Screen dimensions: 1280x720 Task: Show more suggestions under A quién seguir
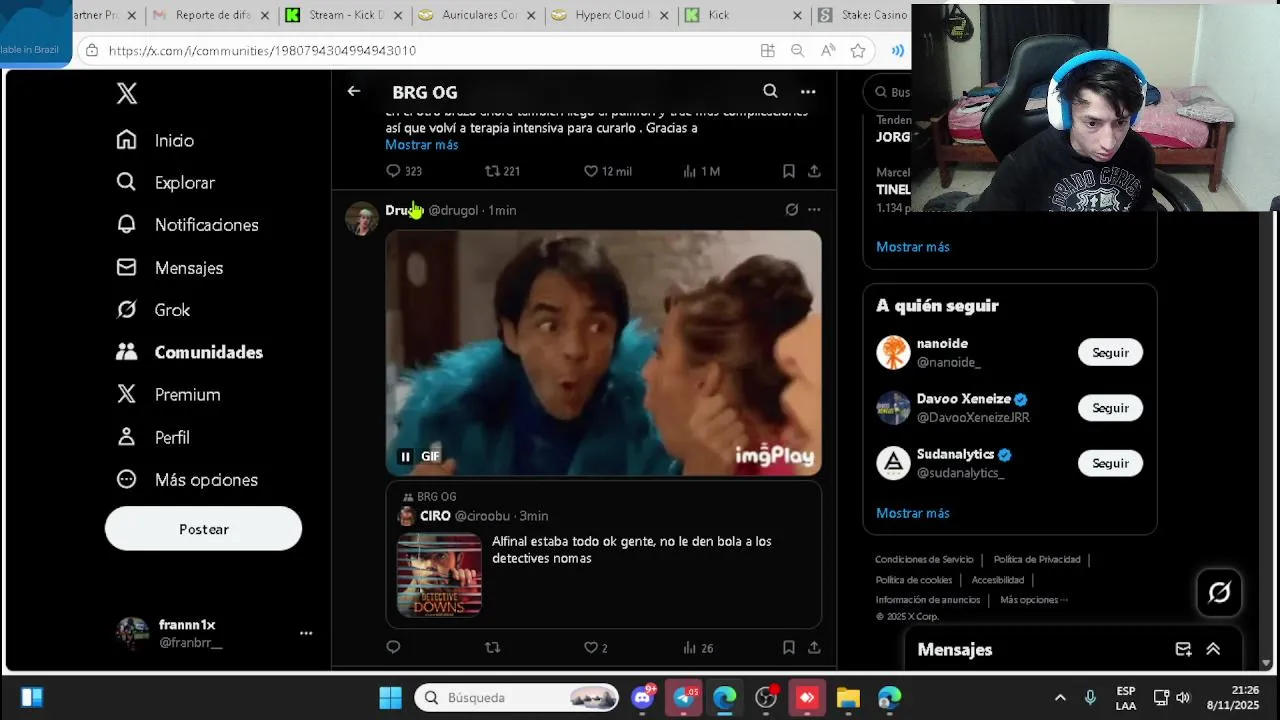tap(913, 513)
